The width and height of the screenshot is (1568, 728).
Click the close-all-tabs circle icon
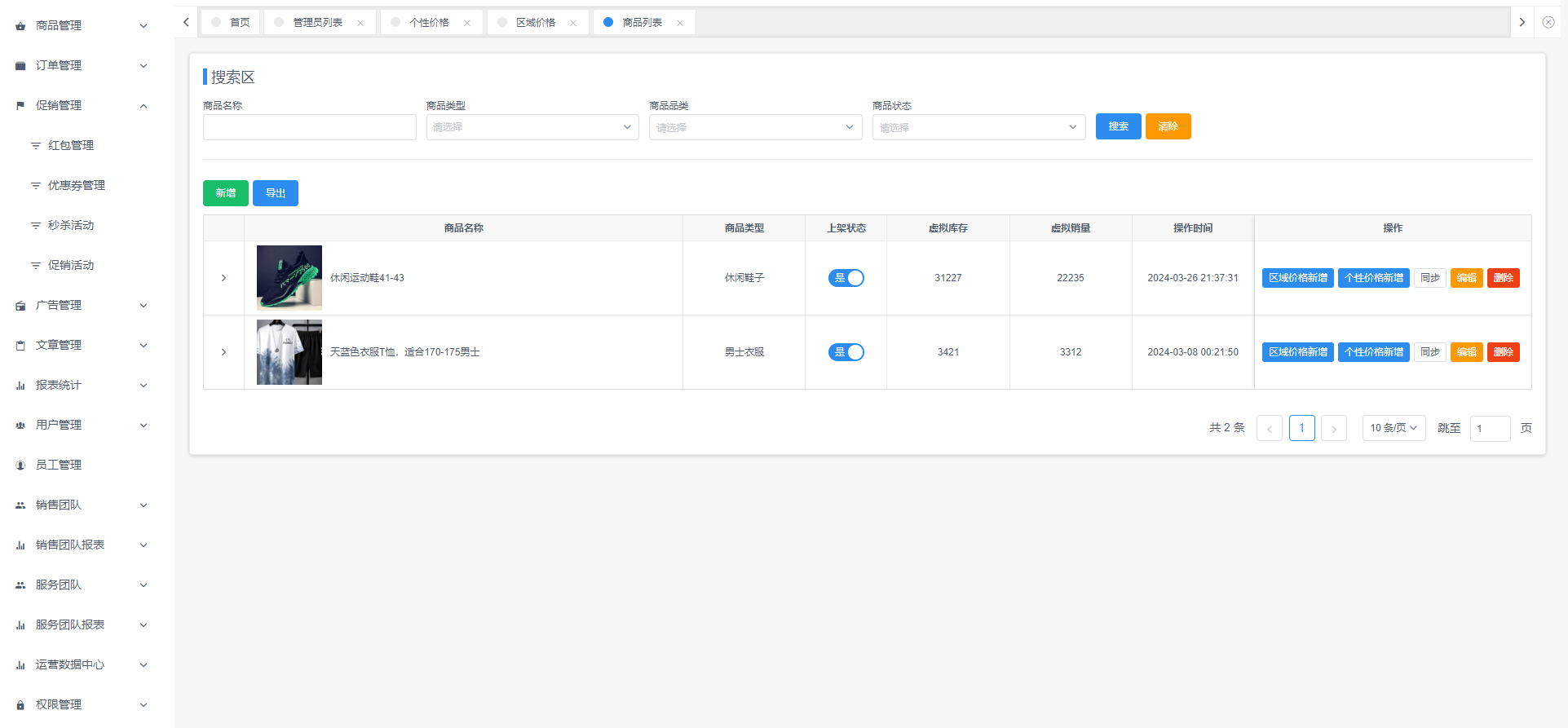pyautogui.click(x=1548, y=22)
